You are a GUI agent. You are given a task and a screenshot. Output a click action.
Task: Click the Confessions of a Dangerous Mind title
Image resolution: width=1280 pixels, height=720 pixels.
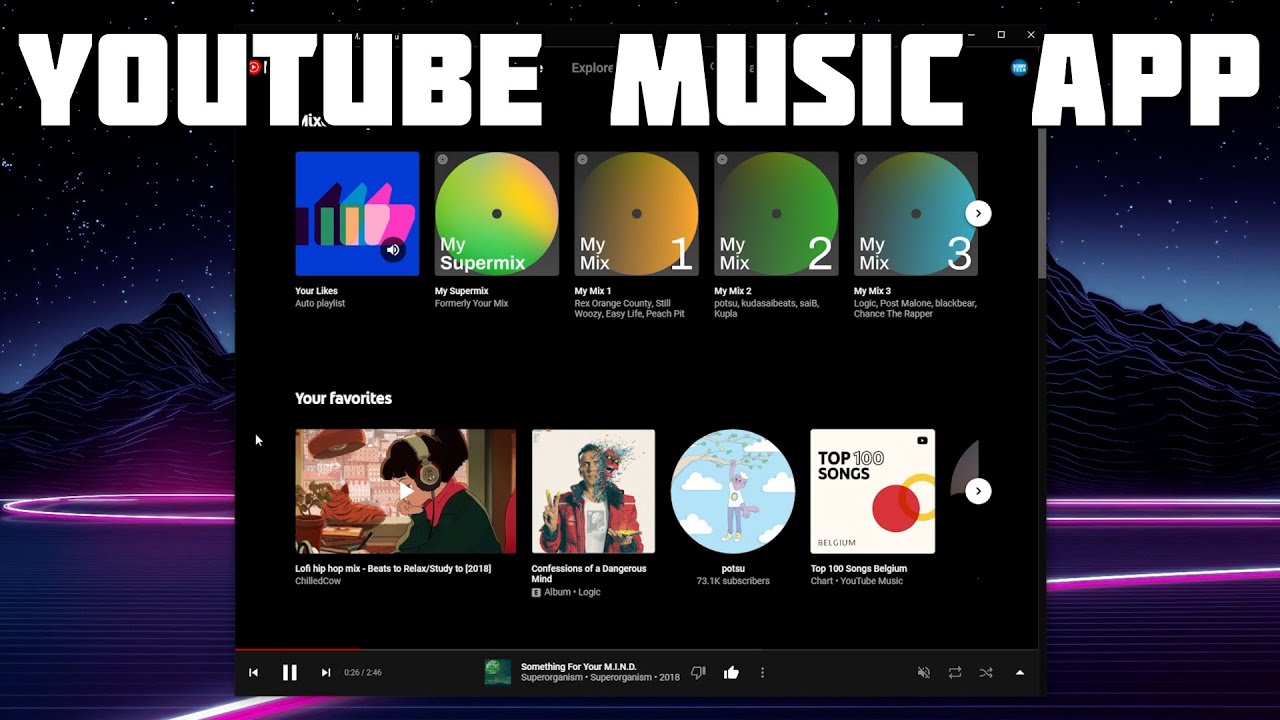point(589,573)
